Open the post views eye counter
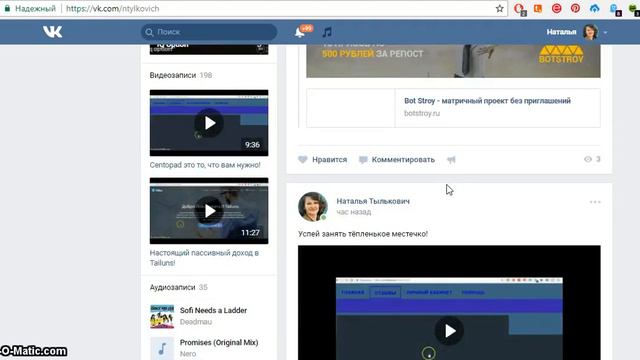Viewport: 640px width, 360px height. click(592, 159)
